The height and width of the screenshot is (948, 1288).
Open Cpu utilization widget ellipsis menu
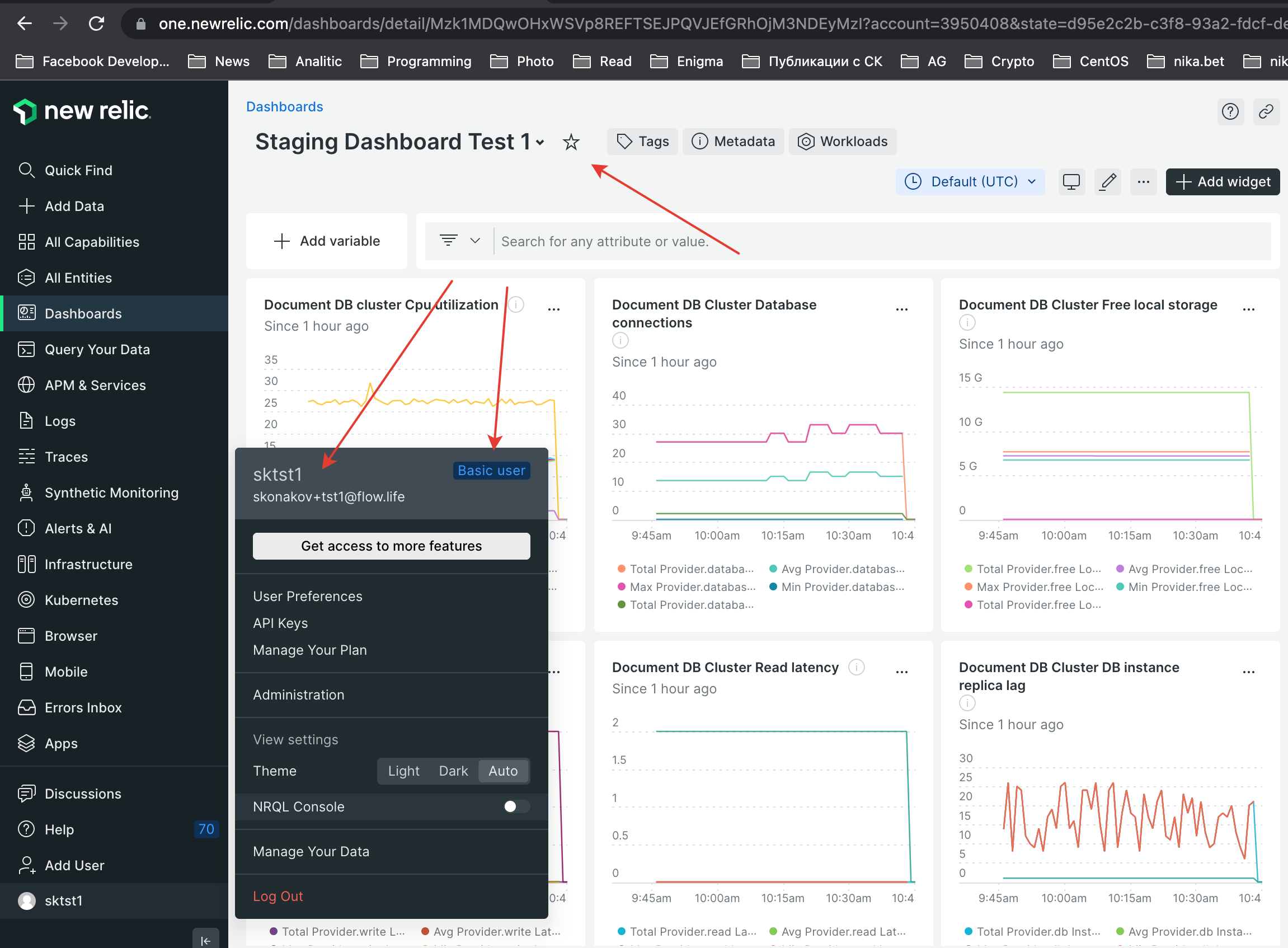coord(554,309)
